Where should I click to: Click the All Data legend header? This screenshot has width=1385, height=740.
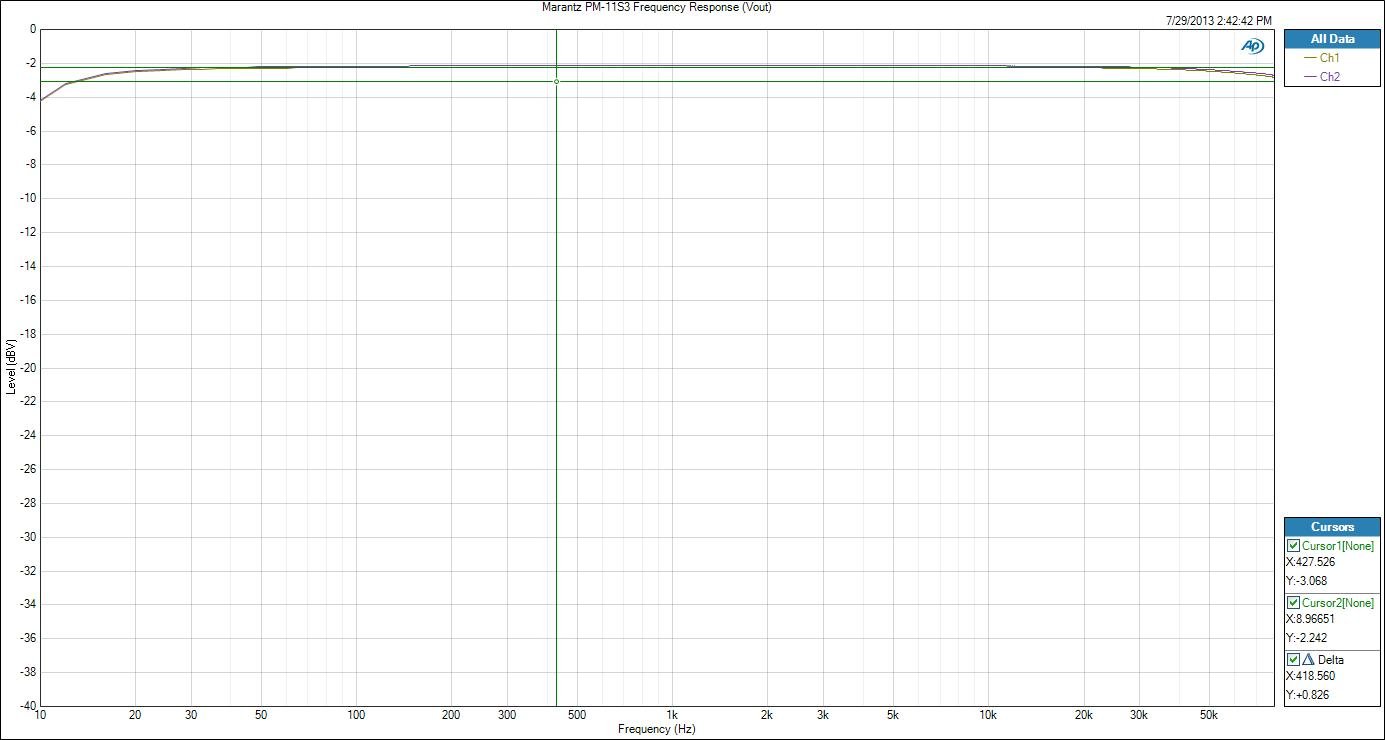[1332, 39]
